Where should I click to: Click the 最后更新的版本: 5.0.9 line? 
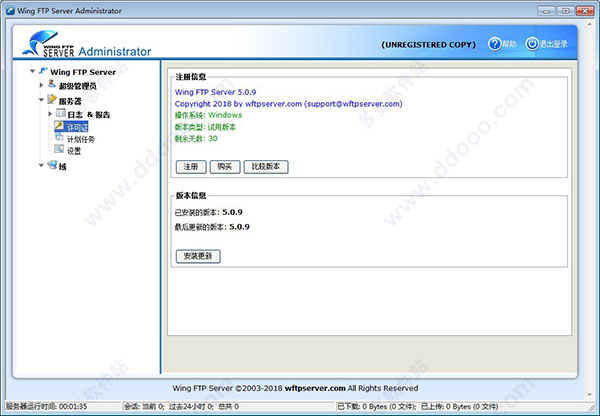coord(212,227)
